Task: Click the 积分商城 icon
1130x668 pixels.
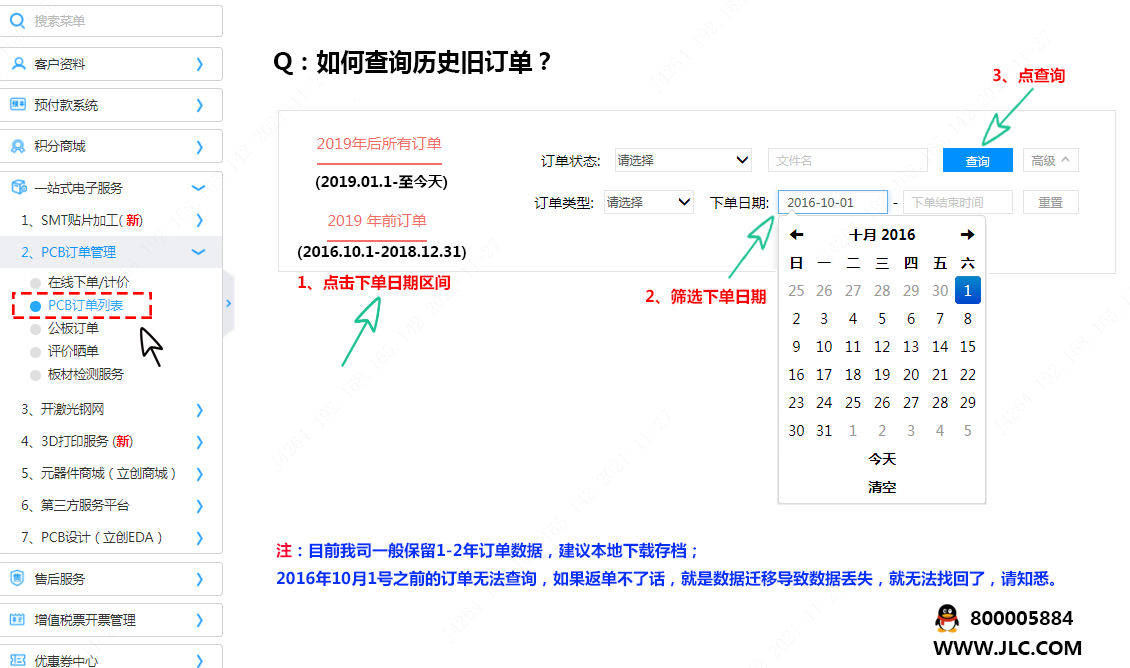Action: [18, 146]
